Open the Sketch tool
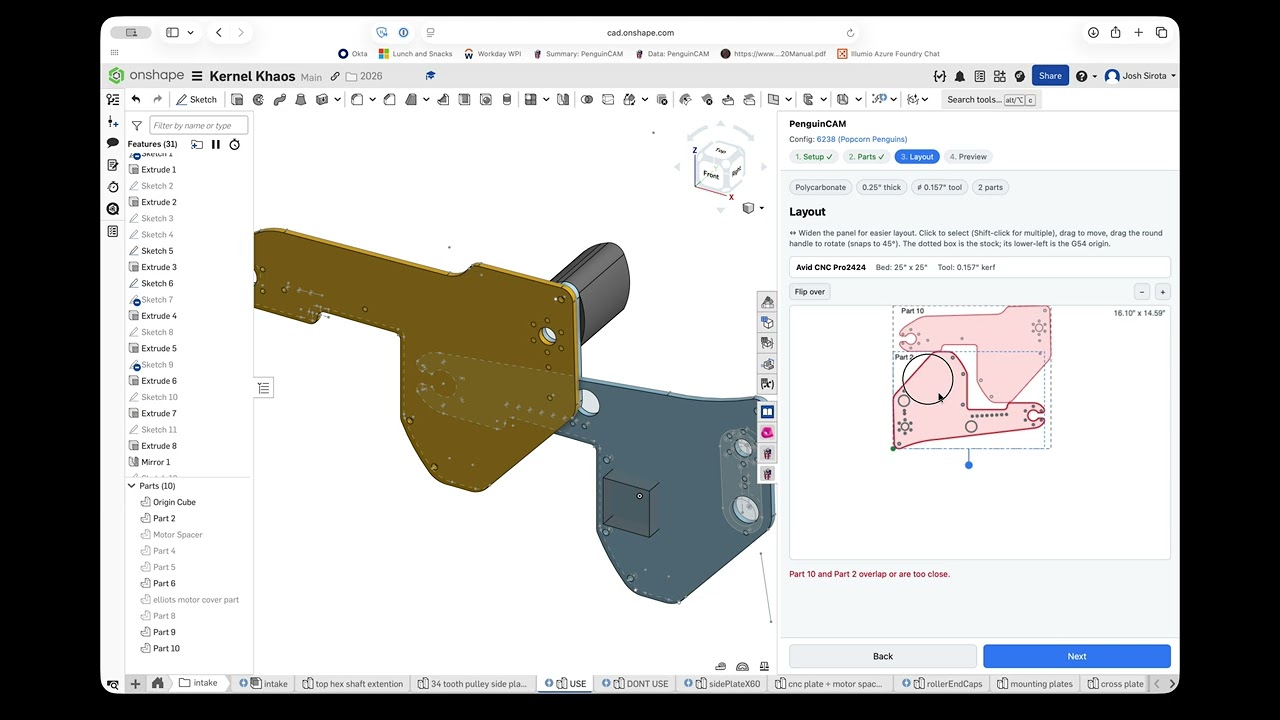 point(197,99)
